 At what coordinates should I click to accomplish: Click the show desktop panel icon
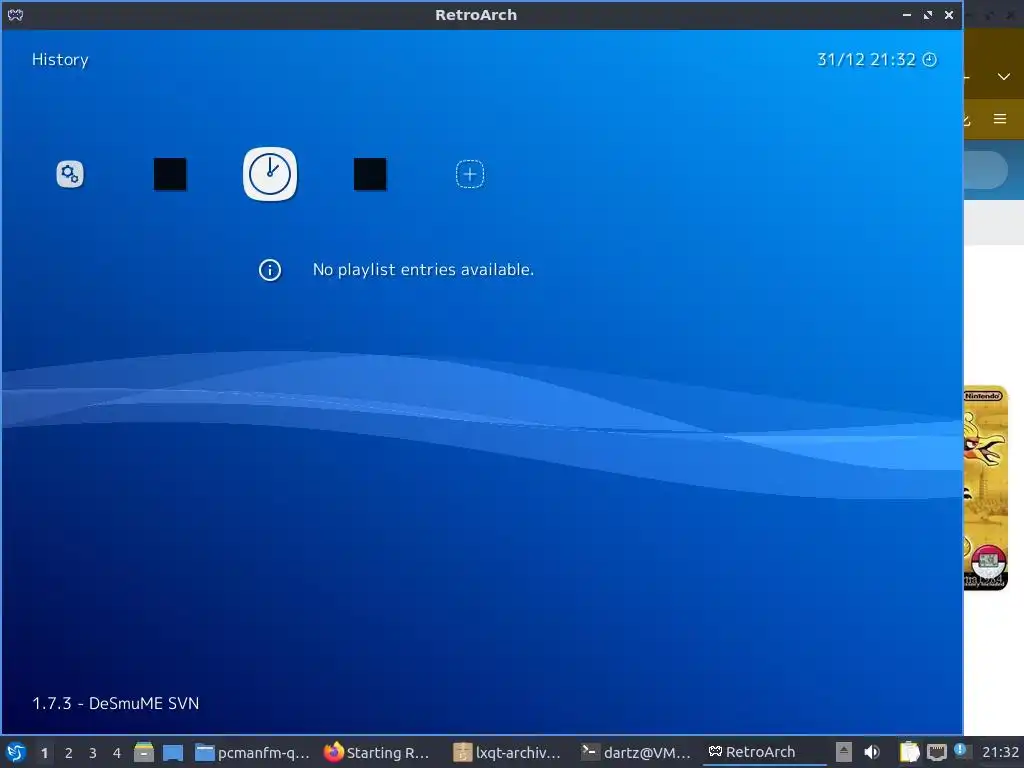click(x=173, y=753)
